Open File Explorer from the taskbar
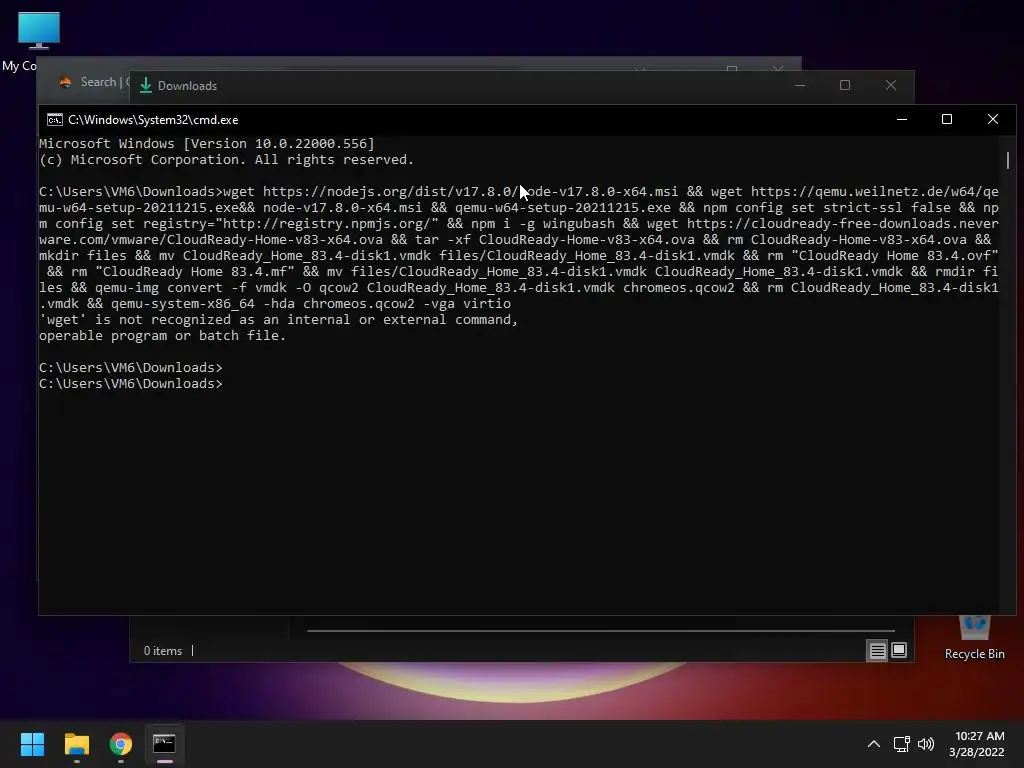Screen dimensions: 1024x768 click(x=76, y=744)
